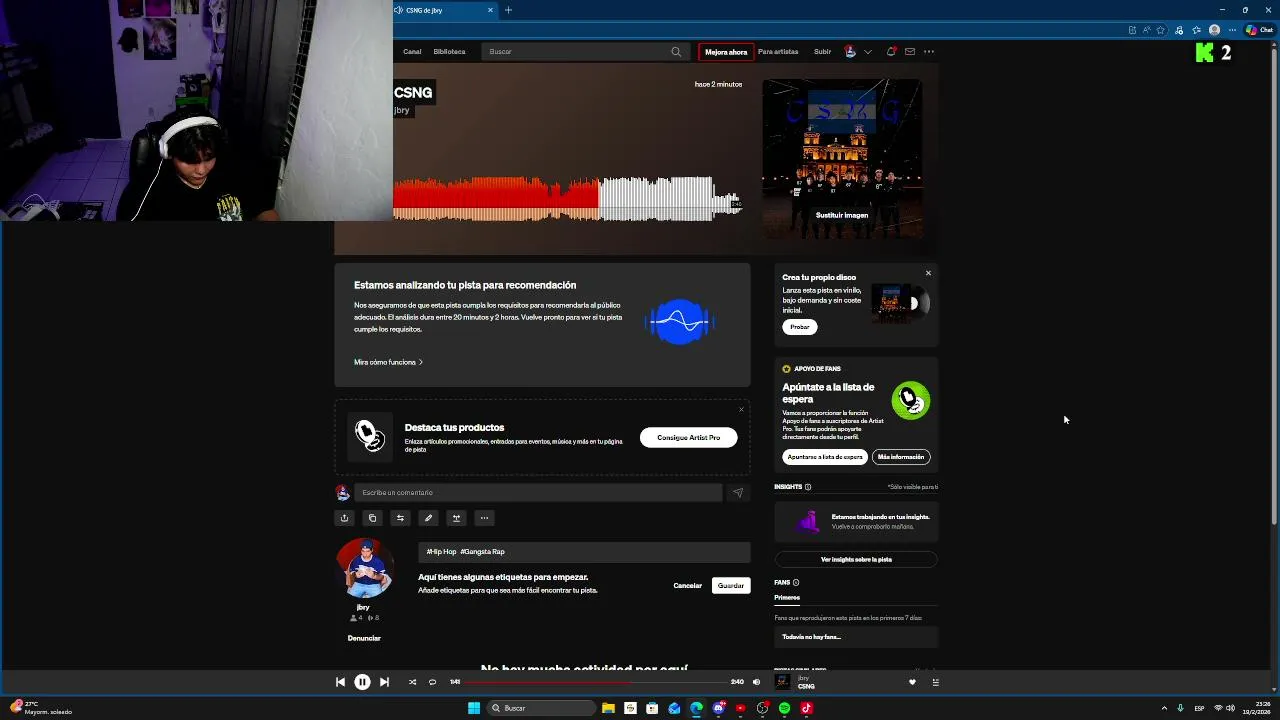Repost the track with the repost icon
This screenshot has width=1280, height=720.
pos(400,518)
